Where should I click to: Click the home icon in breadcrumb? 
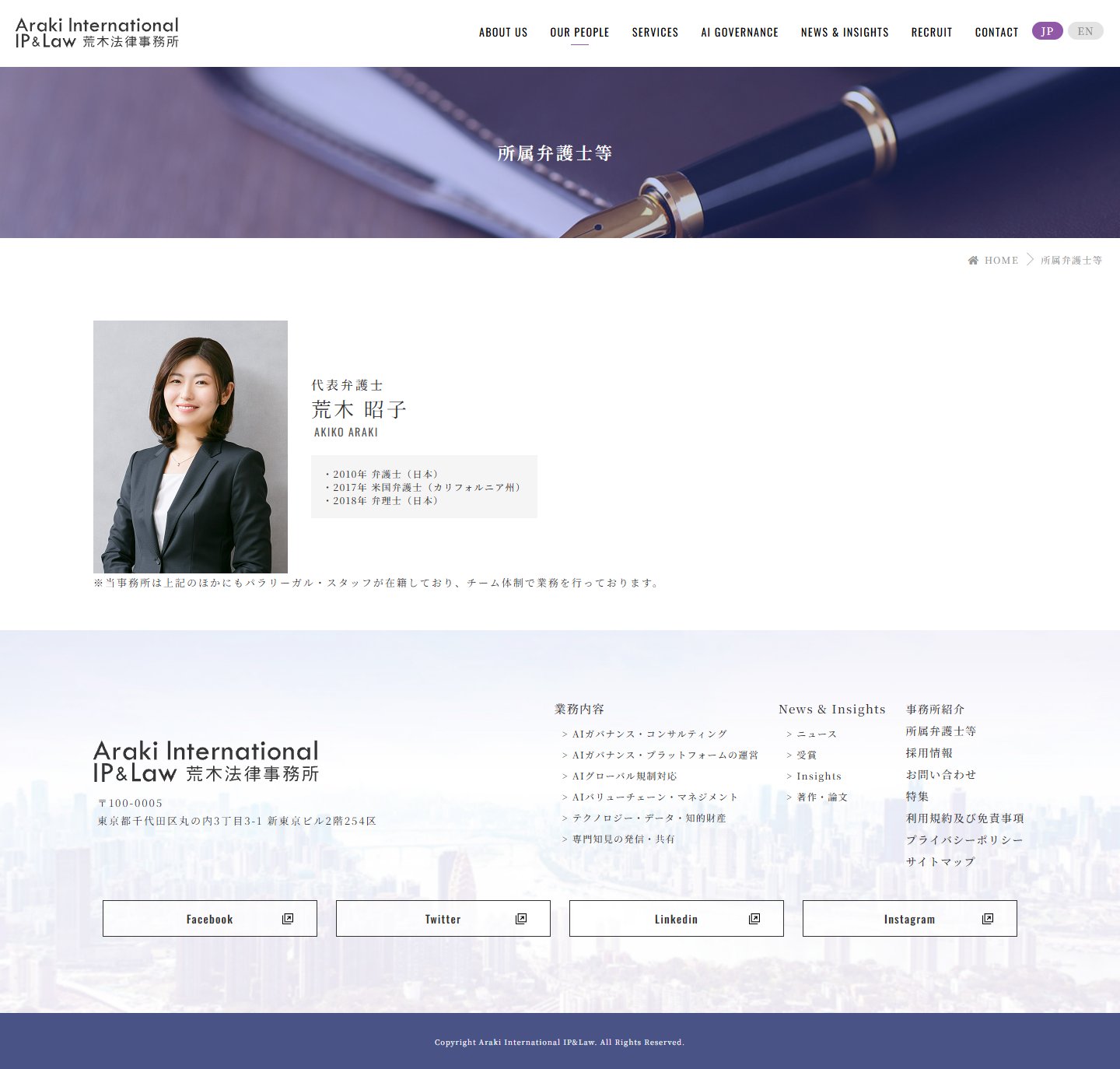pos(973,260)
